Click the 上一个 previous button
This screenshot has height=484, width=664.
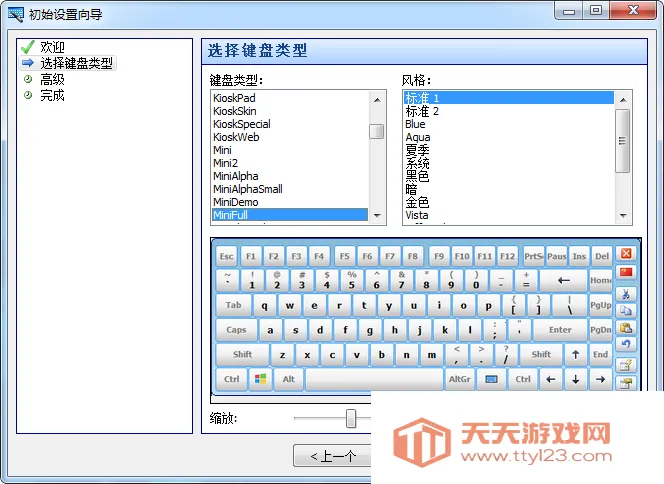(332, 456)
